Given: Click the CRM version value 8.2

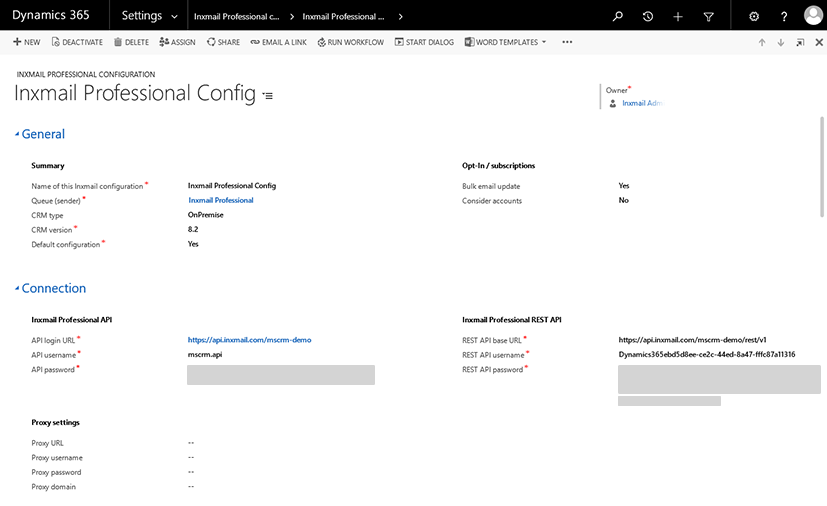Looking at the screenshot, I should click(193, 229).
